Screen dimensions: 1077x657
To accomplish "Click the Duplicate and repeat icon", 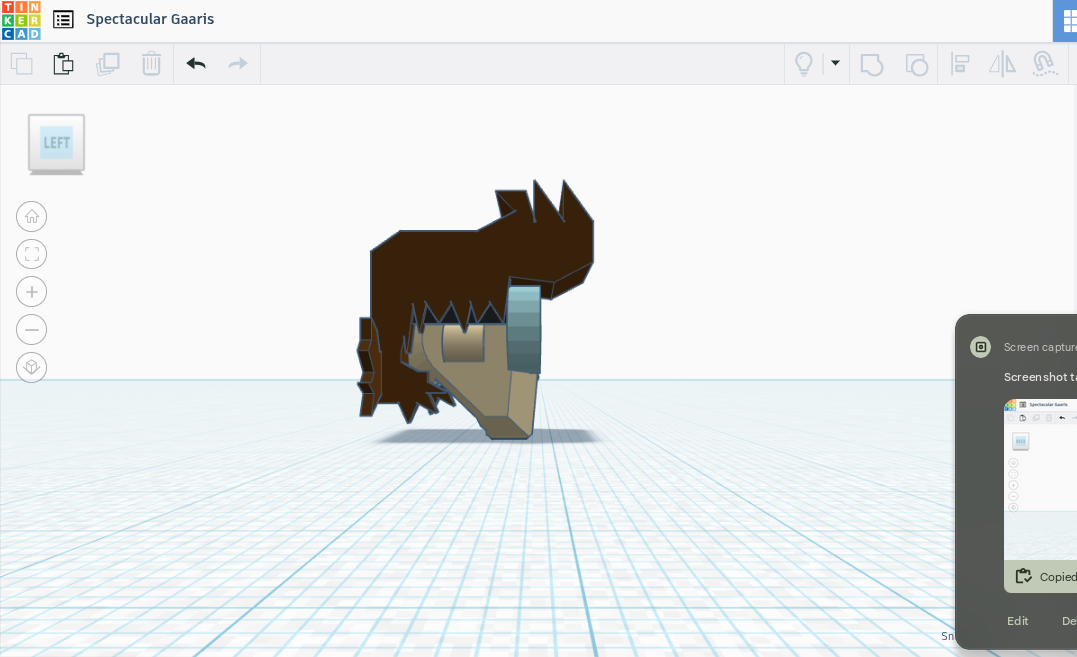I will [x=108, y=64].
